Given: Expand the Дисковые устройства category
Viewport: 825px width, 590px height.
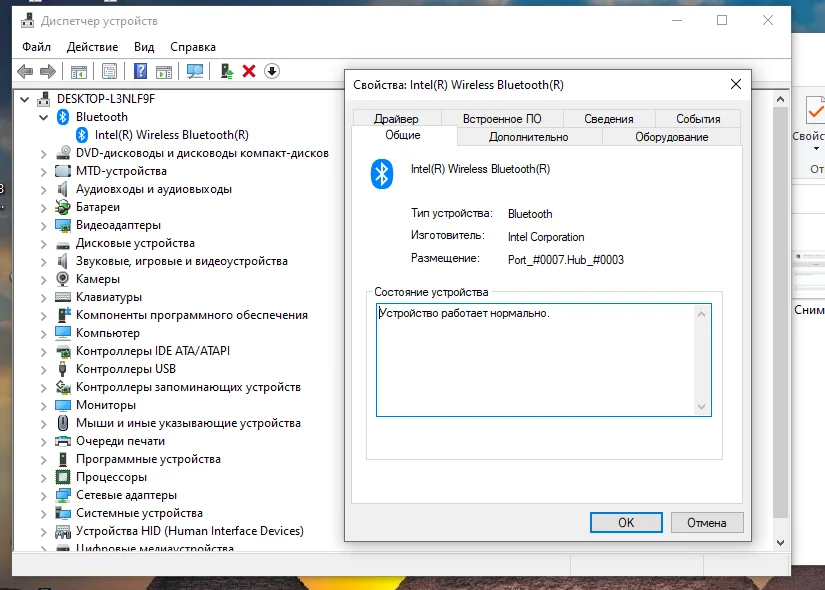Looking at the screenshot, I should [x=44, y=243].
